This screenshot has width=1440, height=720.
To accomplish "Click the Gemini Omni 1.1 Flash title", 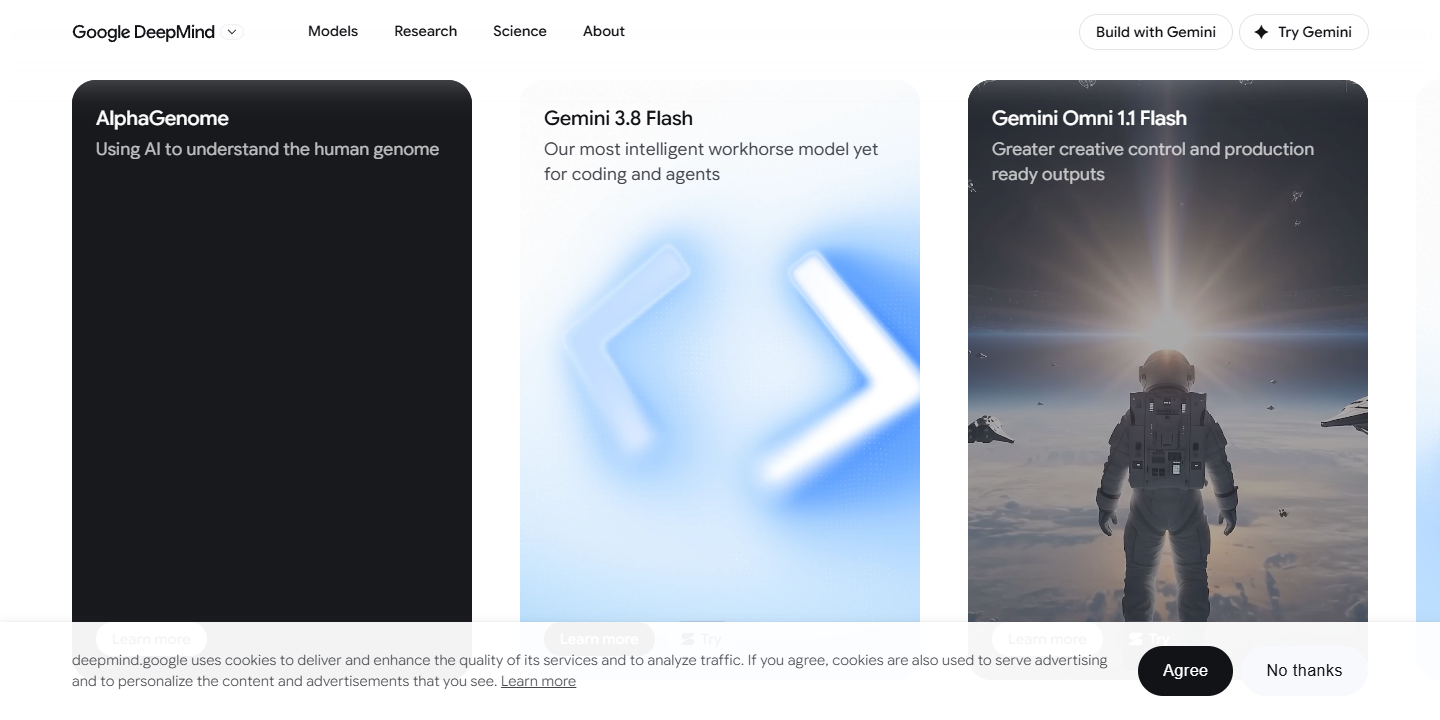I will tap(1089, 118).
